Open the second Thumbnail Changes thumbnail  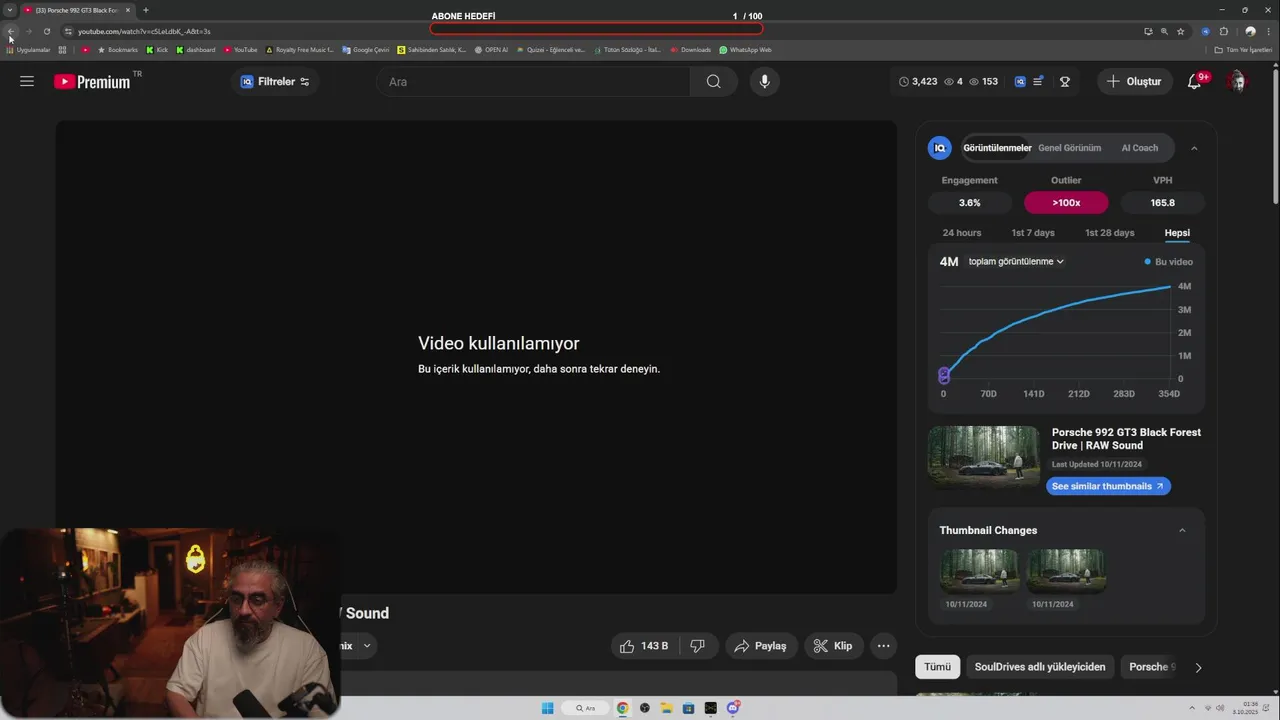[x=1066, y=571]
